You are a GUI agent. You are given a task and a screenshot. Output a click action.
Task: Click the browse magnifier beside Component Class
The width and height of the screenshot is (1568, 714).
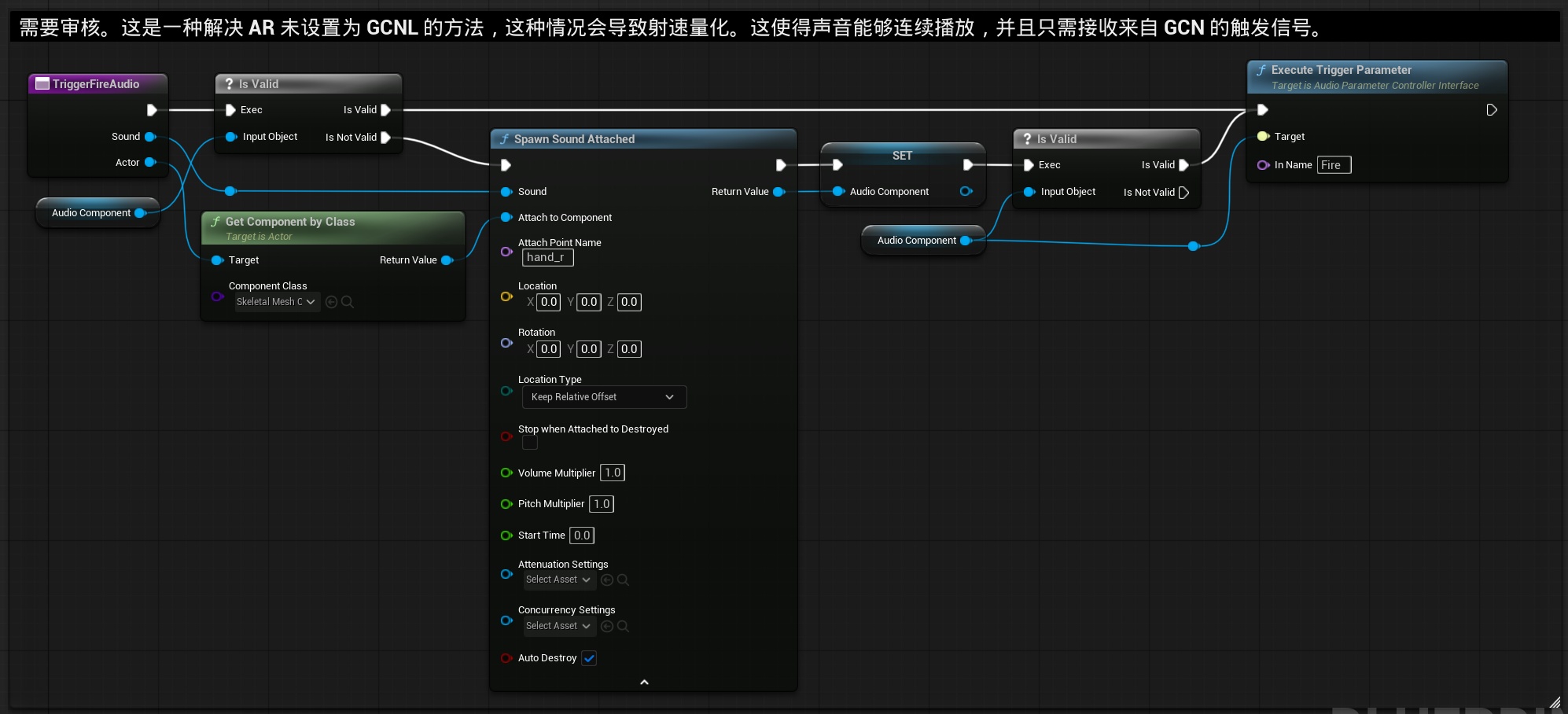[348, 302]
